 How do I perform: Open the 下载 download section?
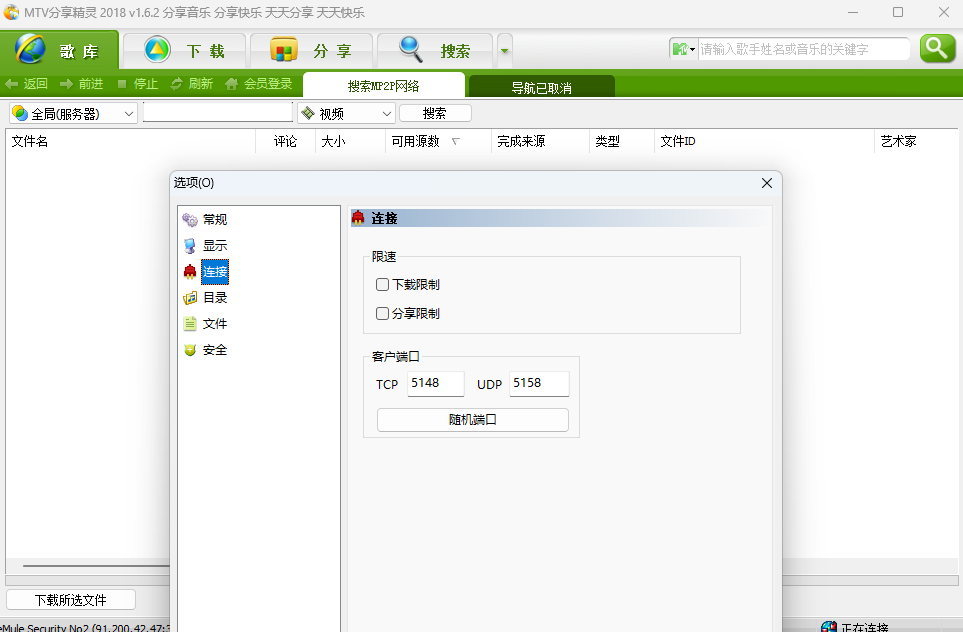184,50
